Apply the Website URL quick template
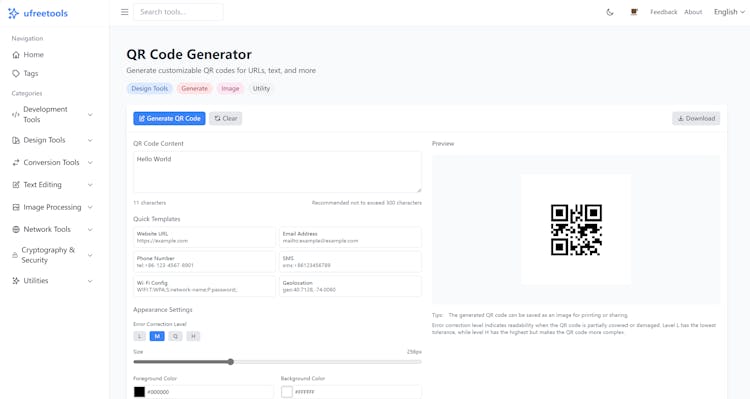 [x=204, y=237]
